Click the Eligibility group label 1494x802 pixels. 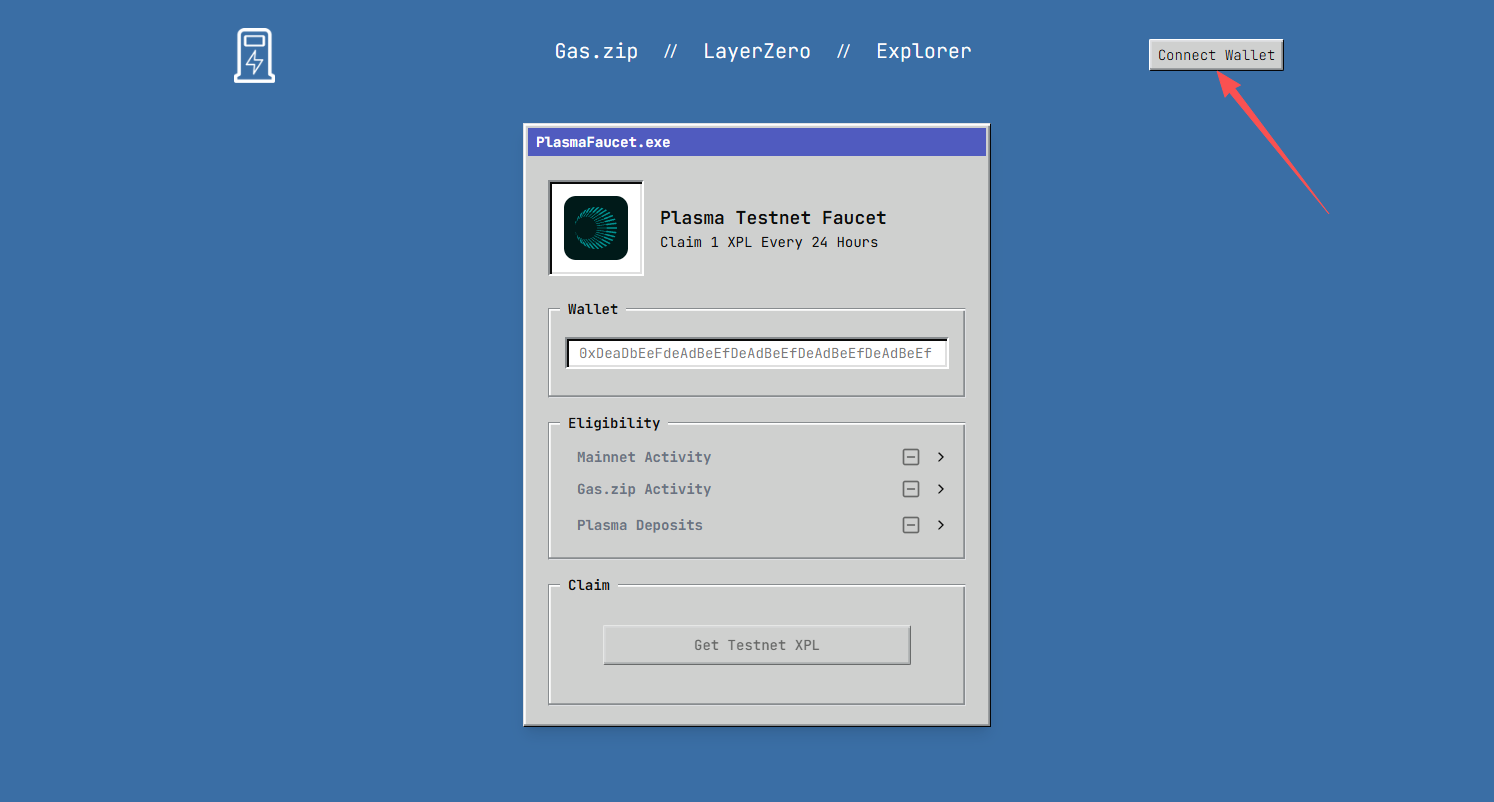pyautogui.click(x=614, y=423)
